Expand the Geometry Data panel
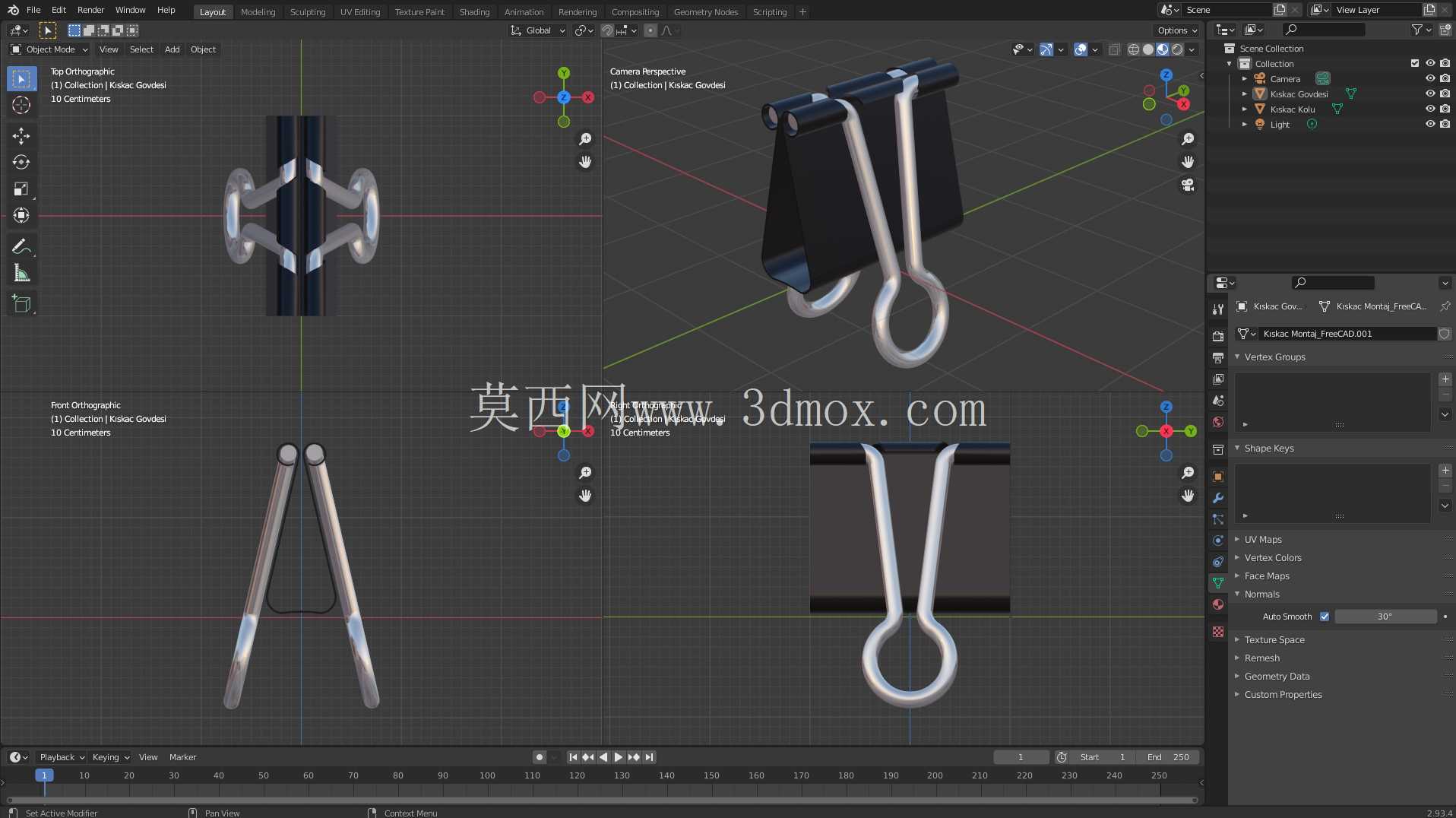This screenshot has height=818, width=1456. 1237,676
